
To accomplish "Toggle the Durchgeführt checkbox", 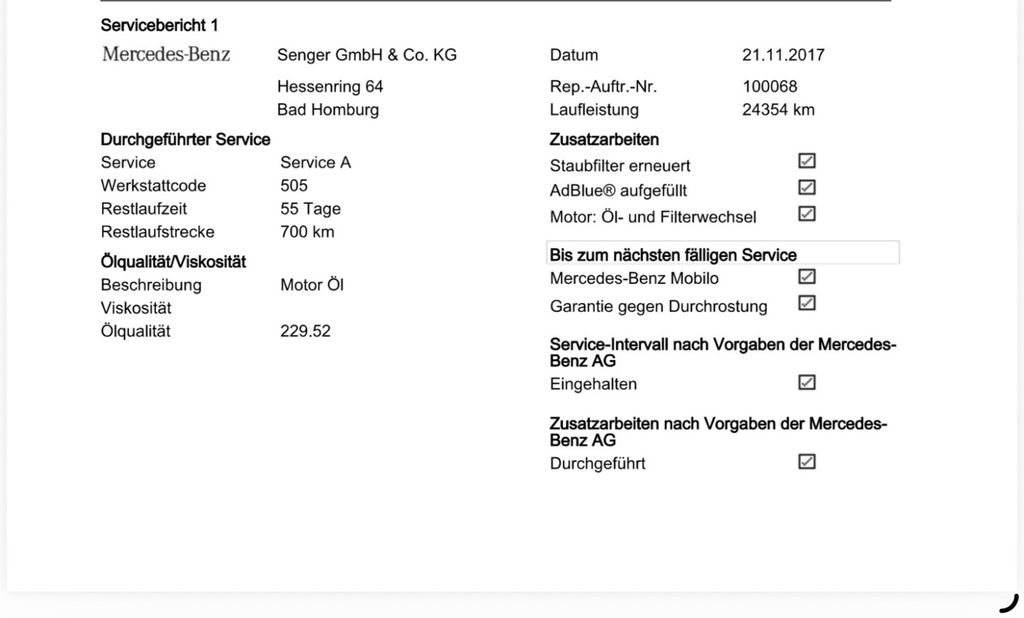I will (x=807, y=462).
